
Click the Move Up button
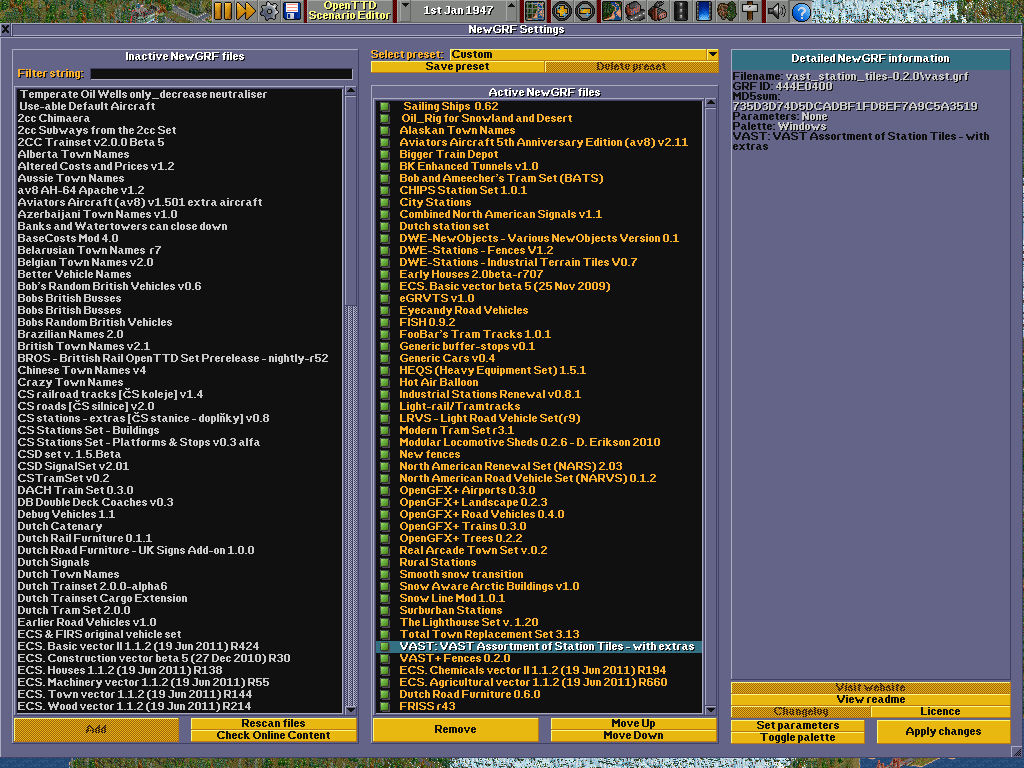(633, 724)
